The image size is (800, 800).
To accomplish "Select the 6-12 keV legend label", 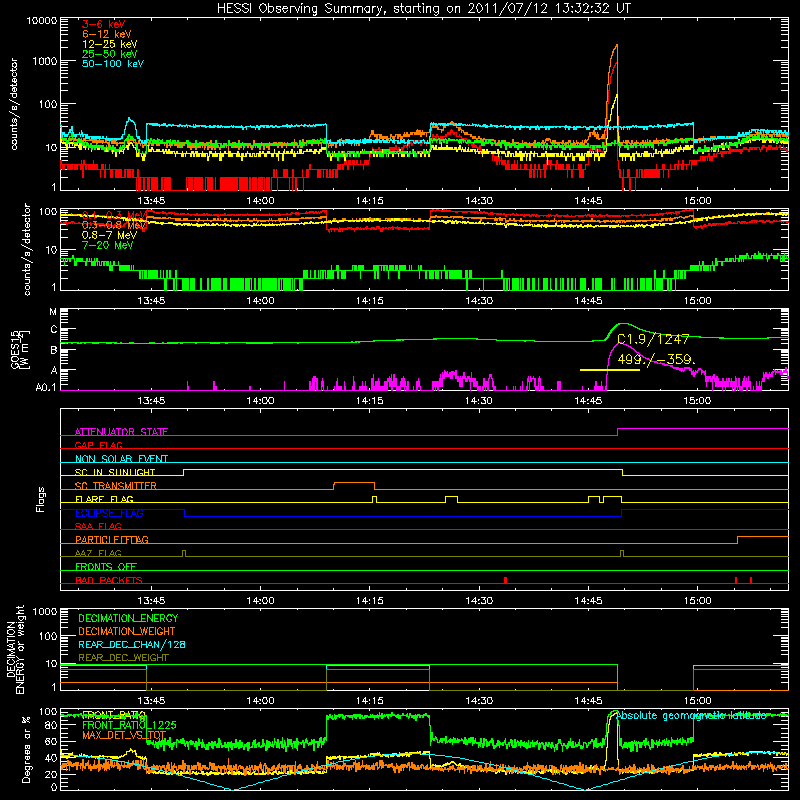I will (106, 34).
